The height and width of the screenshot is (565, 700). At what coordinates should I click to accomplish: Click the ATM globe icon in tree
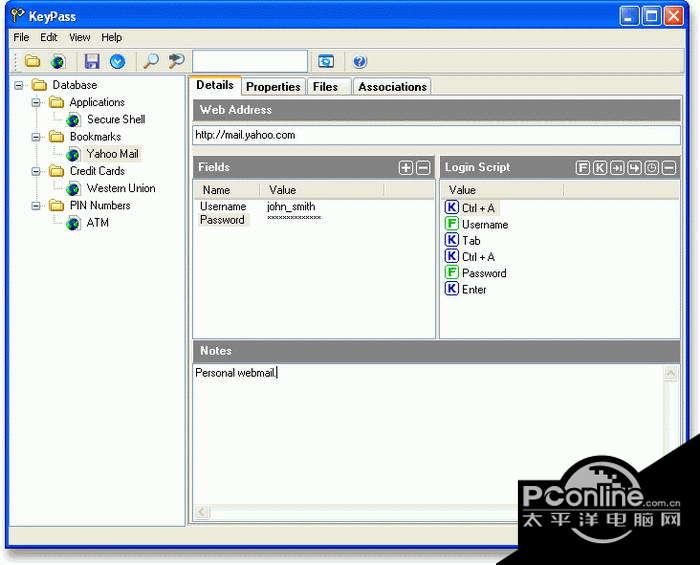click(73, 224)
